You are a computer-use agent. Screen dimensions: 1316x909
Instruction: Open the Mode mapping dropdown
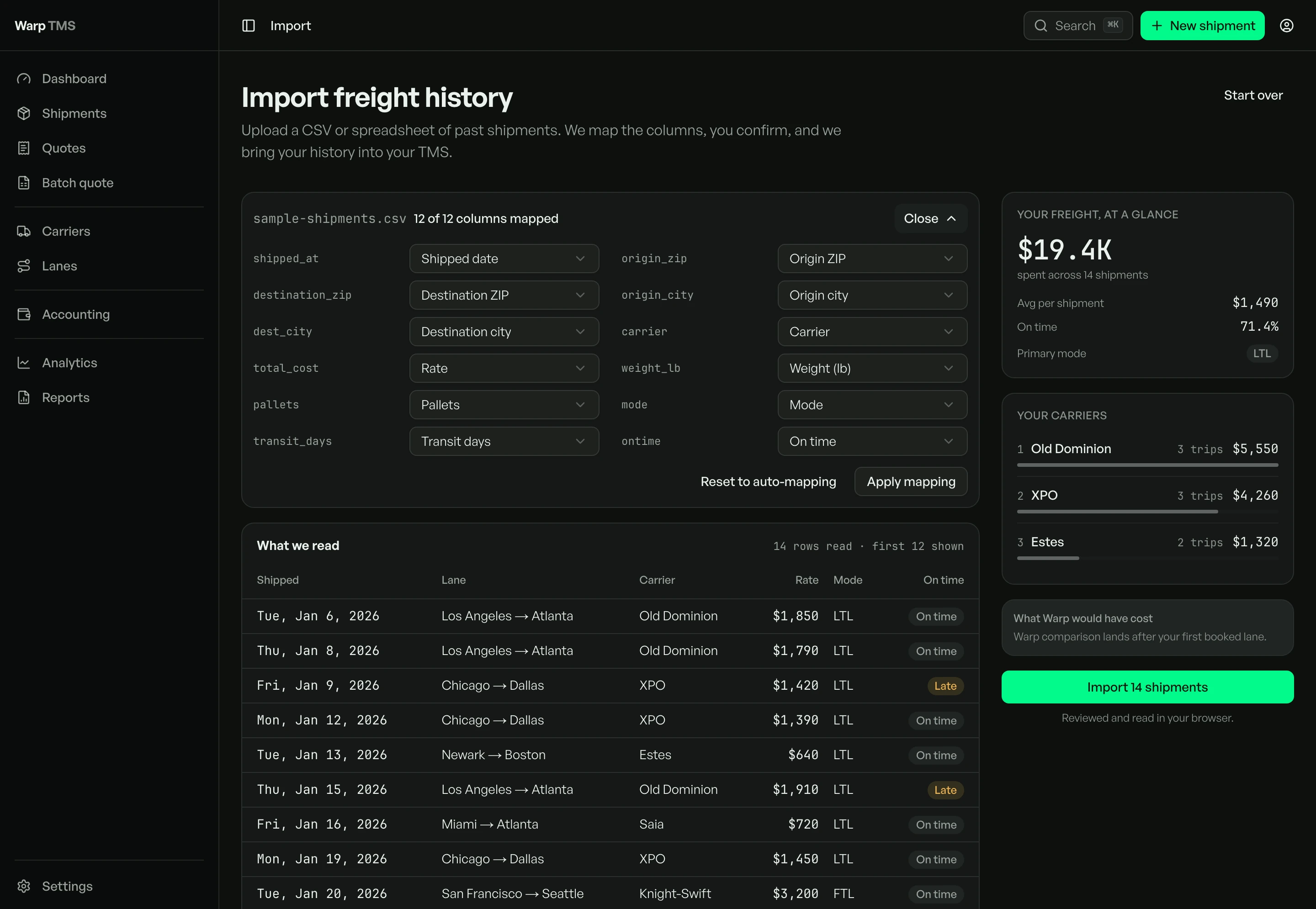pos(872,405)
